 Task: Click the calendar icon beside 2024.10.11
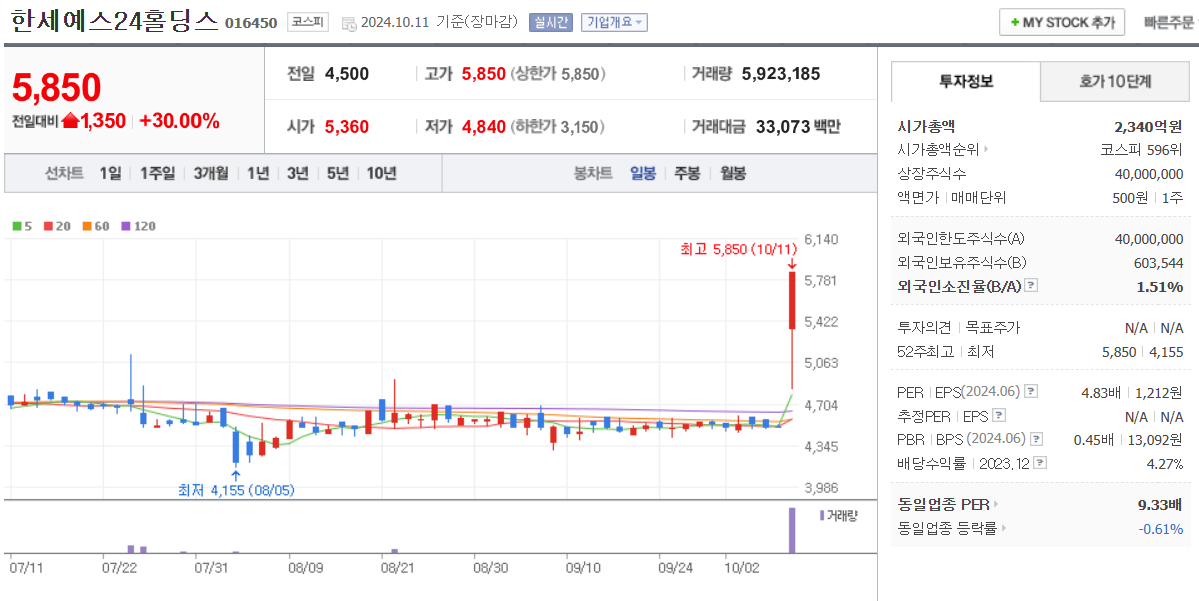click(349, 23)
